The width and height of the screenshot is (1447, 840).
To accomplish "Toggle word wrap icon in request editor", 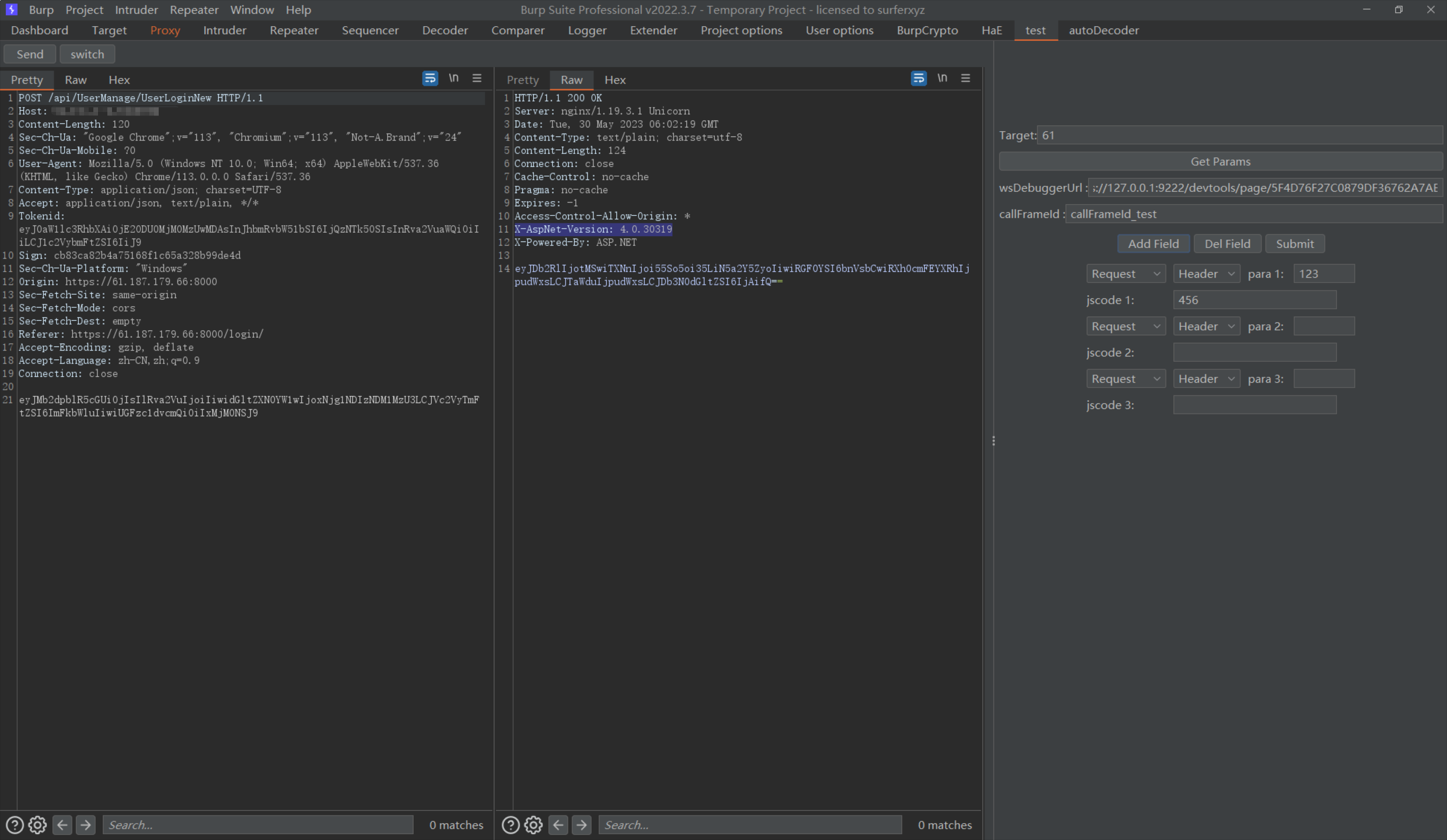I will click(430, 78).
